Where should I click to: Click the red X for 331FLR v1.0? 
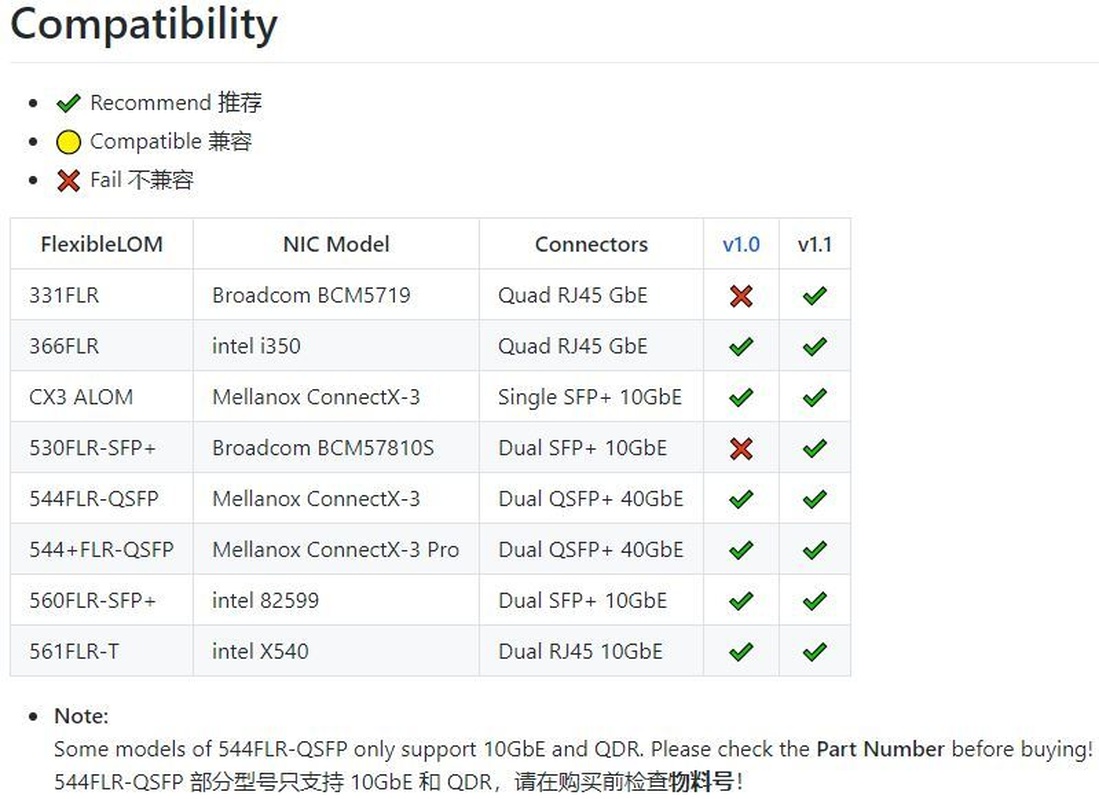741,296
